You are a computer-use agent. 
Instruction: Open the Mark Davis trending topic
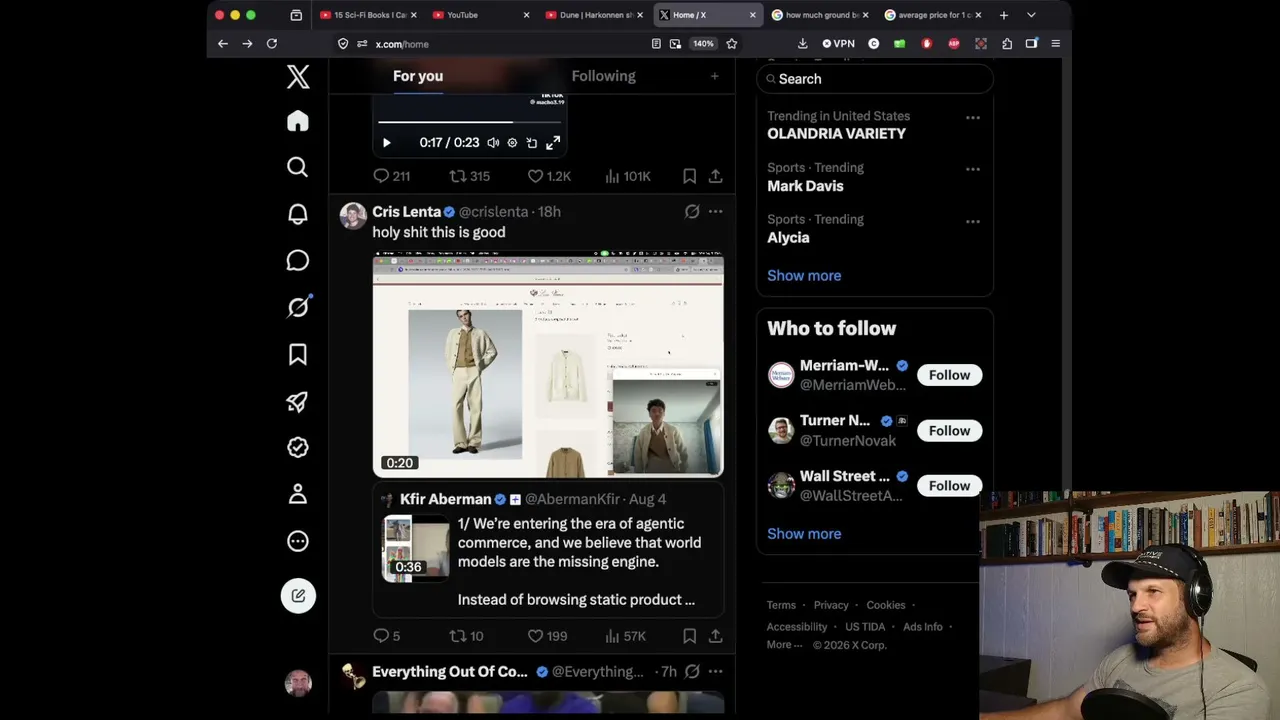(805, 186)
